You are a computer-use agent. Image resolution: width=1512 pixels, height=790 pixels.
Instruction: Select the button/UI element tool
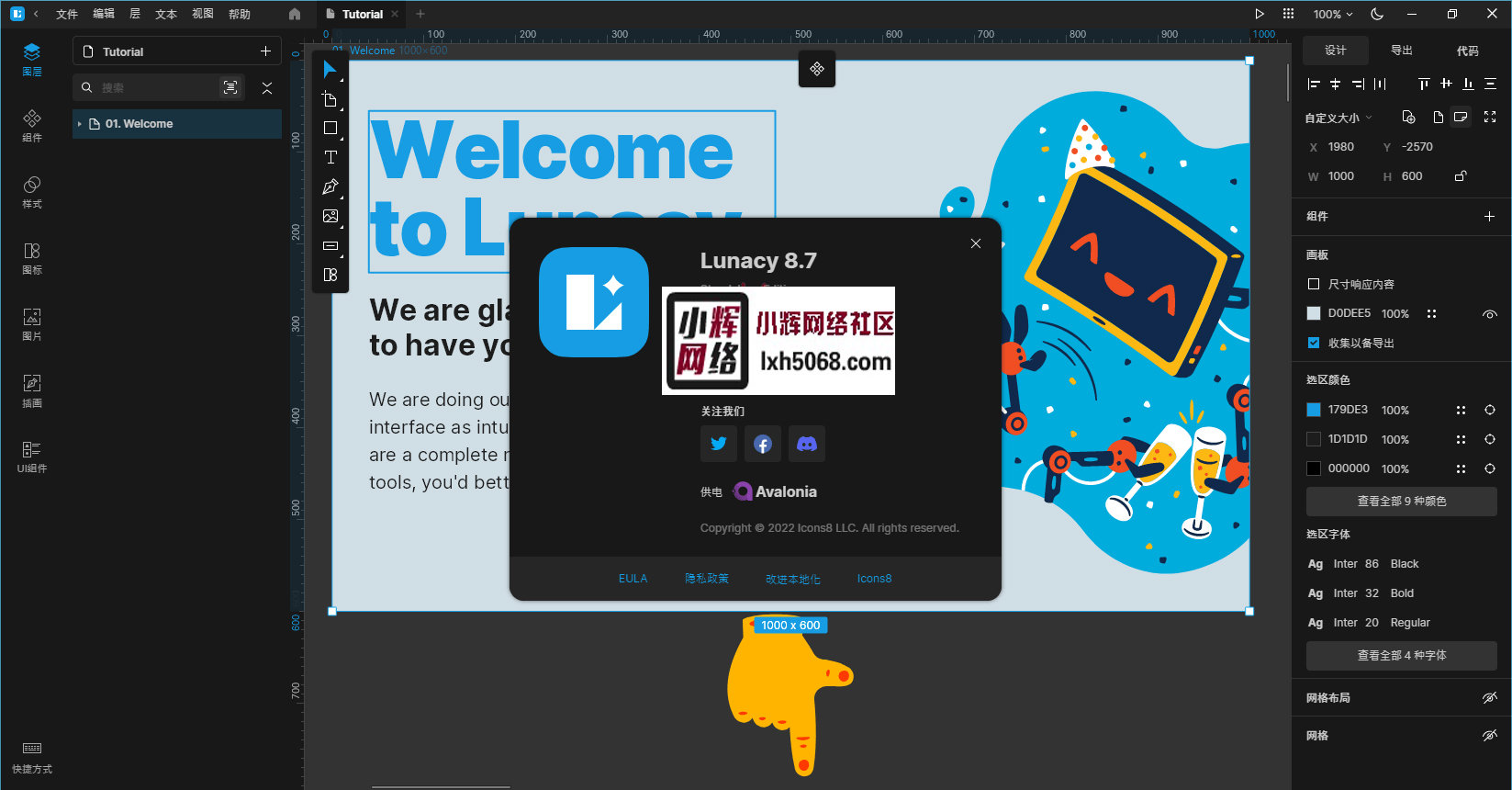[330, 246]
